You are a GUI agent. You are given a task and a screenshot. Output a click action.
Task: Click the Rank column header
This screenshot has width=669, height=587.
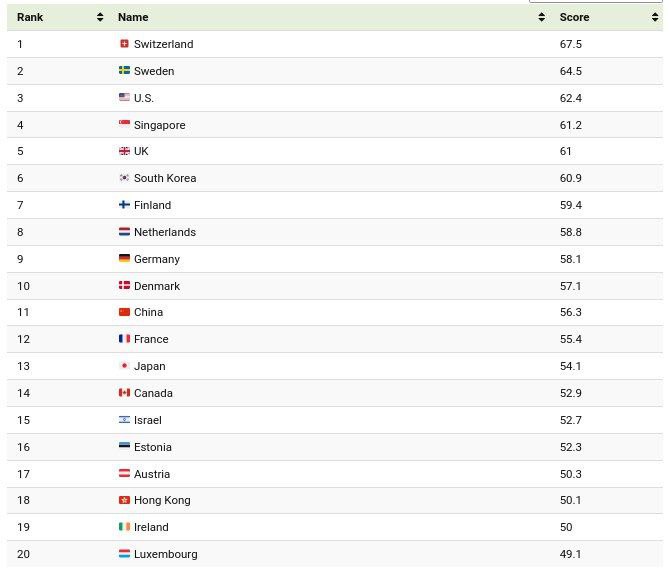point(30,17)
